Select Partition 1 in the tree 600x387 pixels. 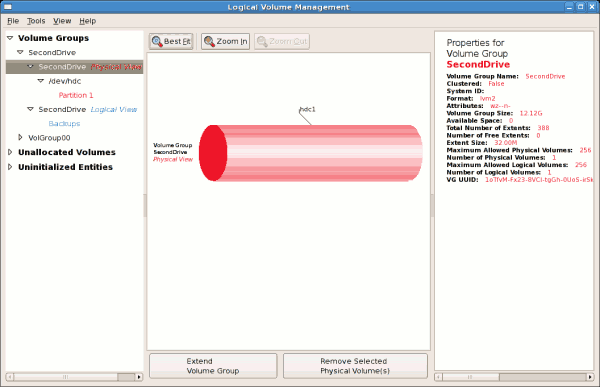point(76,95)
